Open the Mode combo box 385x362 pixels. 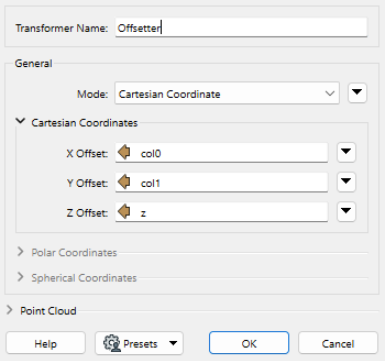click(227, 93)
